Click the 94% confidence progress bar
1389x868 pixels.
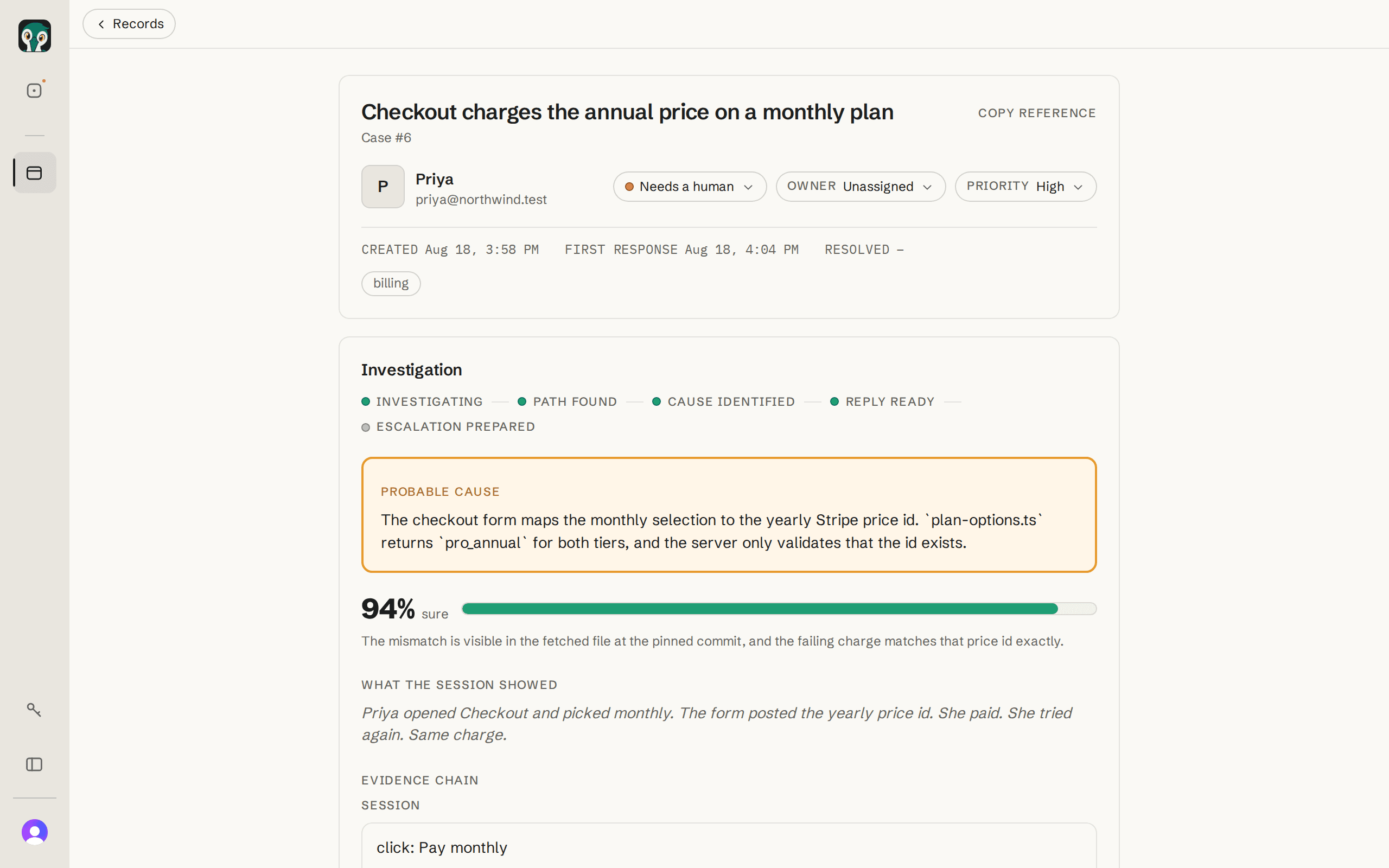(x=779, y=609)
